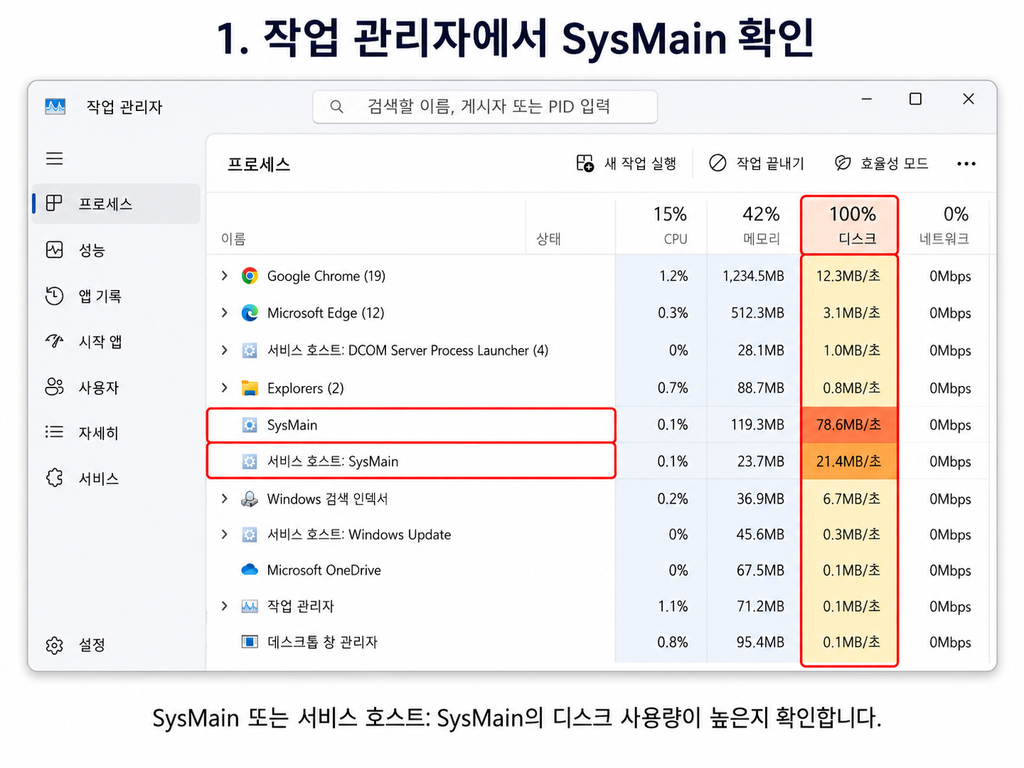The image size is (1024, 768).
Task: Switch to the 시작 앱 tab
Action: click(116, 342)
